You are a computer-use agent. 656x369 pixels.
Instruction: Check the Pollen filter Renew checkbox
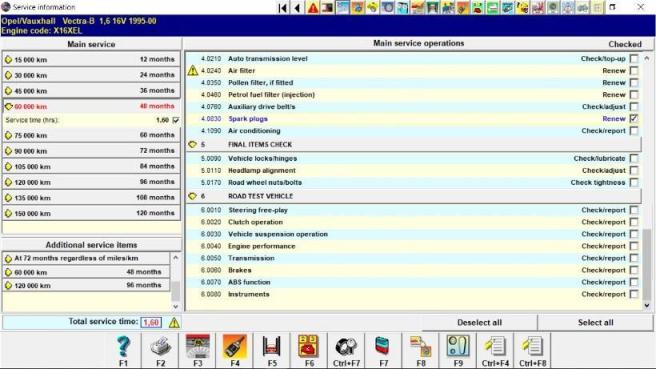[x=634, y=83]
